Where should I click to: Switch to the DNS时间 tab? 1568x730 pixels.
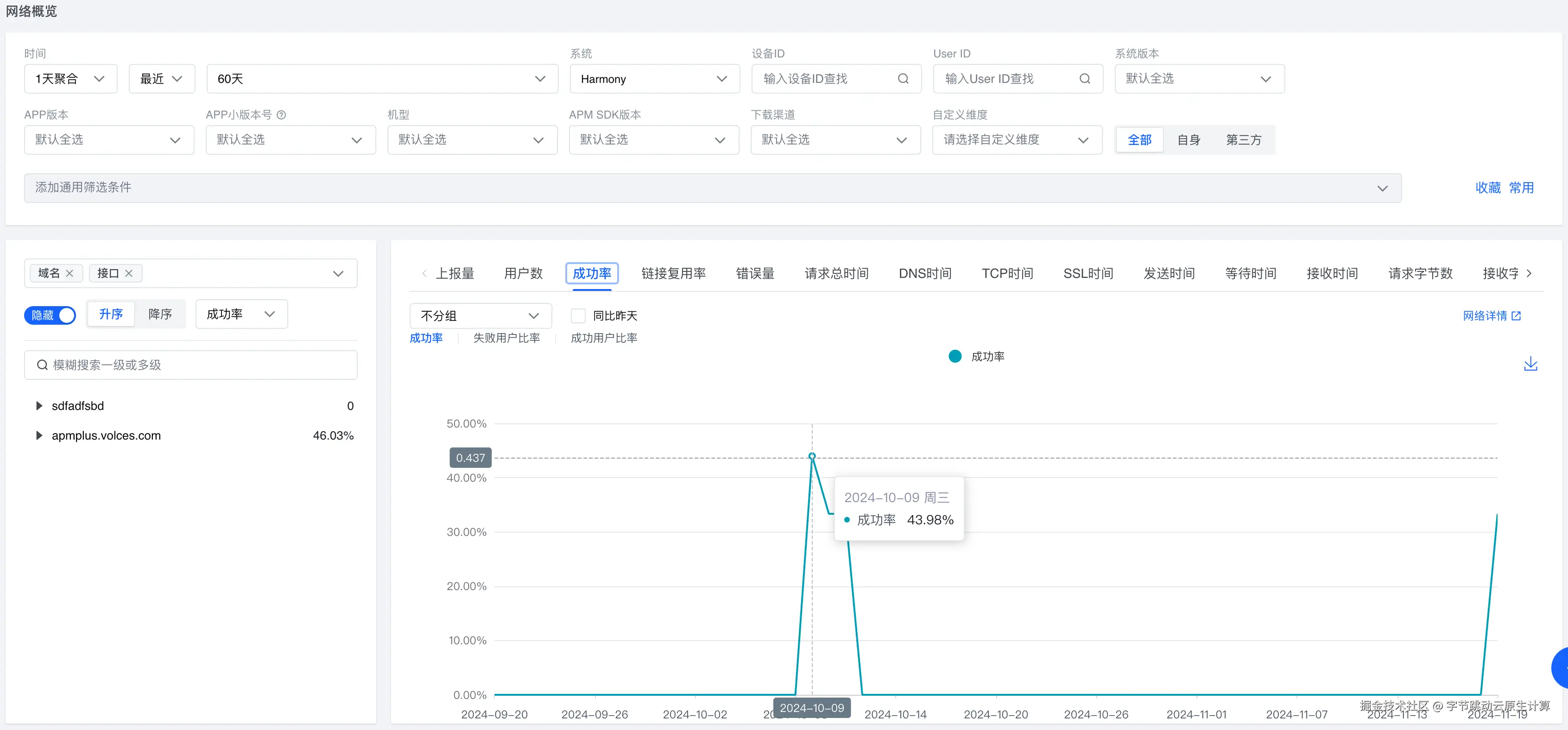[924, 273]
